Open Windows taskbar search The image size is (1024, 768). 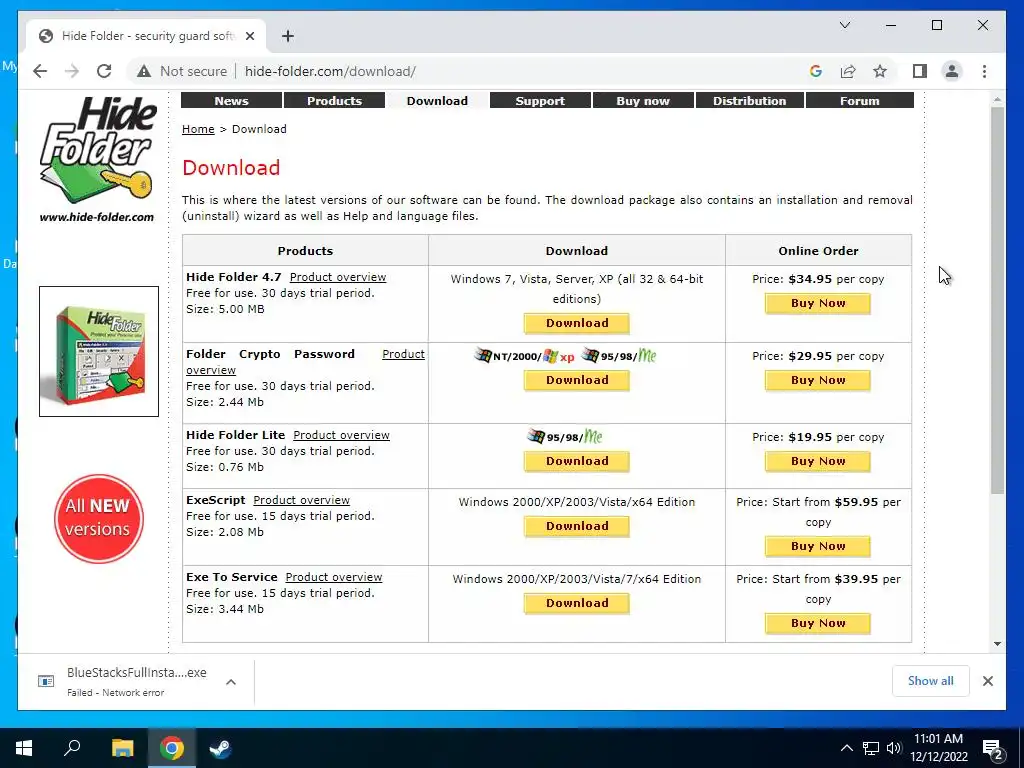click(x=72, y=748)
